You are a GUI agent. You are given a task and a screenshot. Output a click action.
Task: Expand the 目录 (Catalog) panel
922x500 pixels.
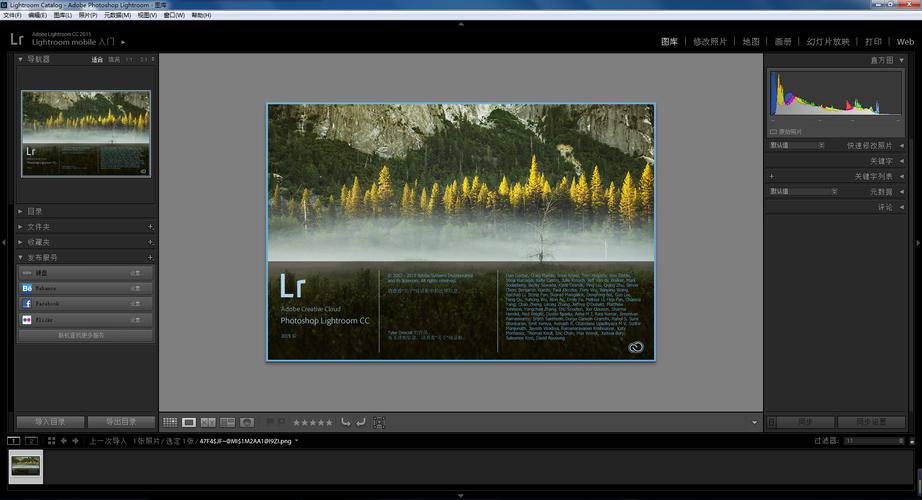[35, 211]
